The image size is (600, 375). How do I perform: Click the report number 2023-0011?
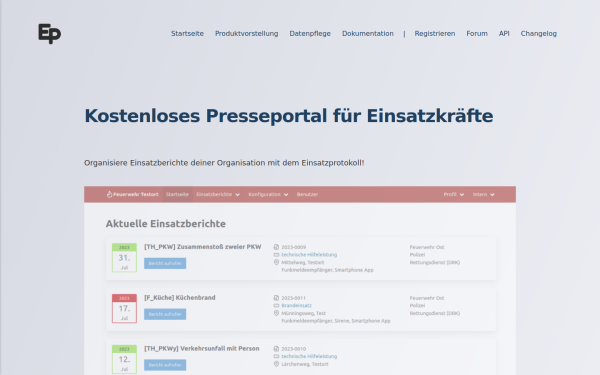[x=293, y=298]
